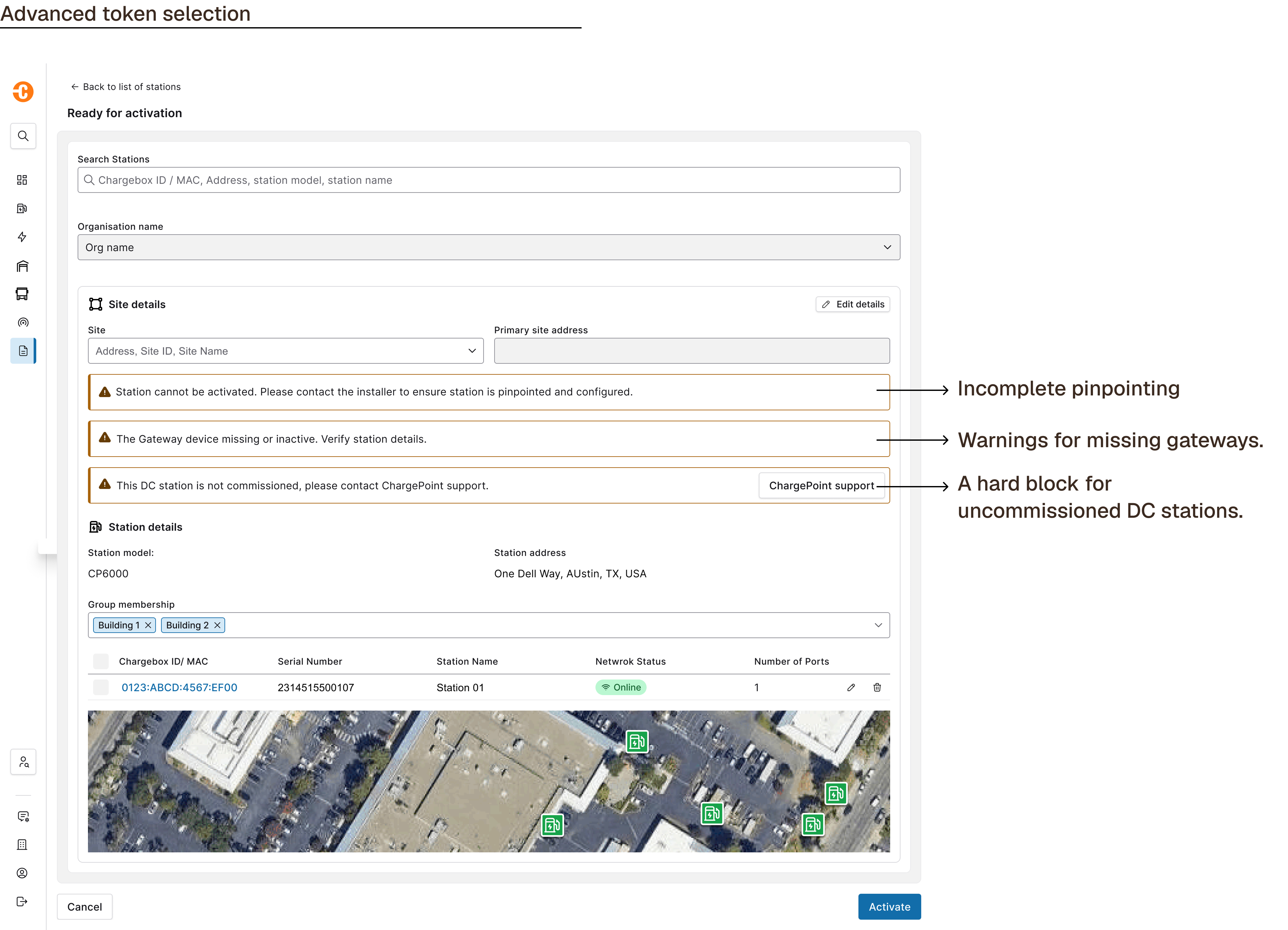Open the Site address dropdown
This screenshot has height=930, width=1288.
point(286,351)
